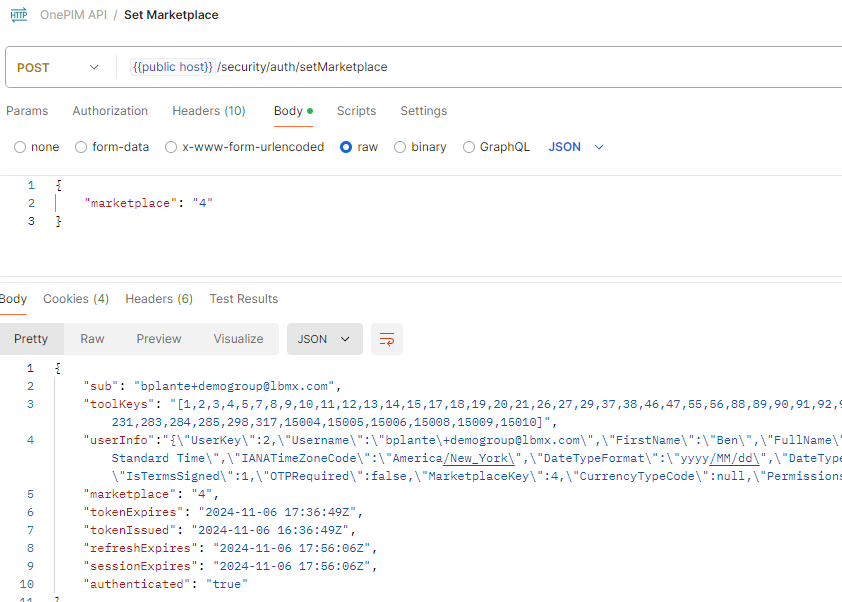Image resolution: width=842 pixels, height=602 pixels.
Task: Switch response view to Raw
Action: click(x=92, y=339)
